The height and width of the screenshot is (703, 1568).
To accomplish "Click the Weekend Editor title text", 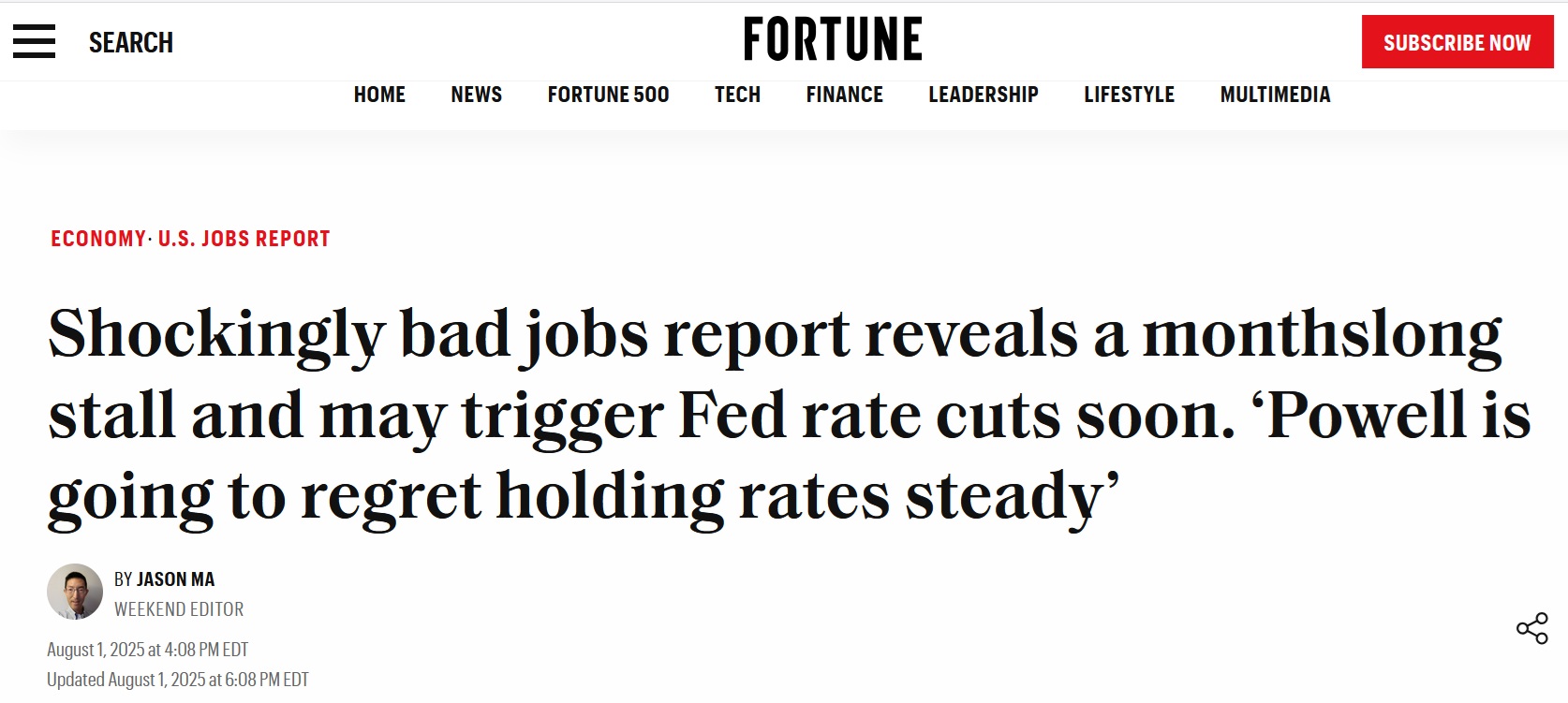I will click(x=179, y=609).
